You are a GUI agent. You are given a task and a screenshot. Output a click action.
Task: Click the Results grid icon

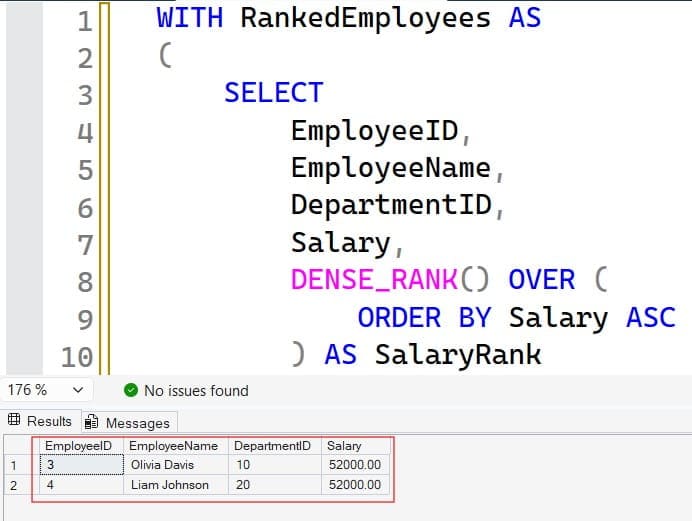14,420
